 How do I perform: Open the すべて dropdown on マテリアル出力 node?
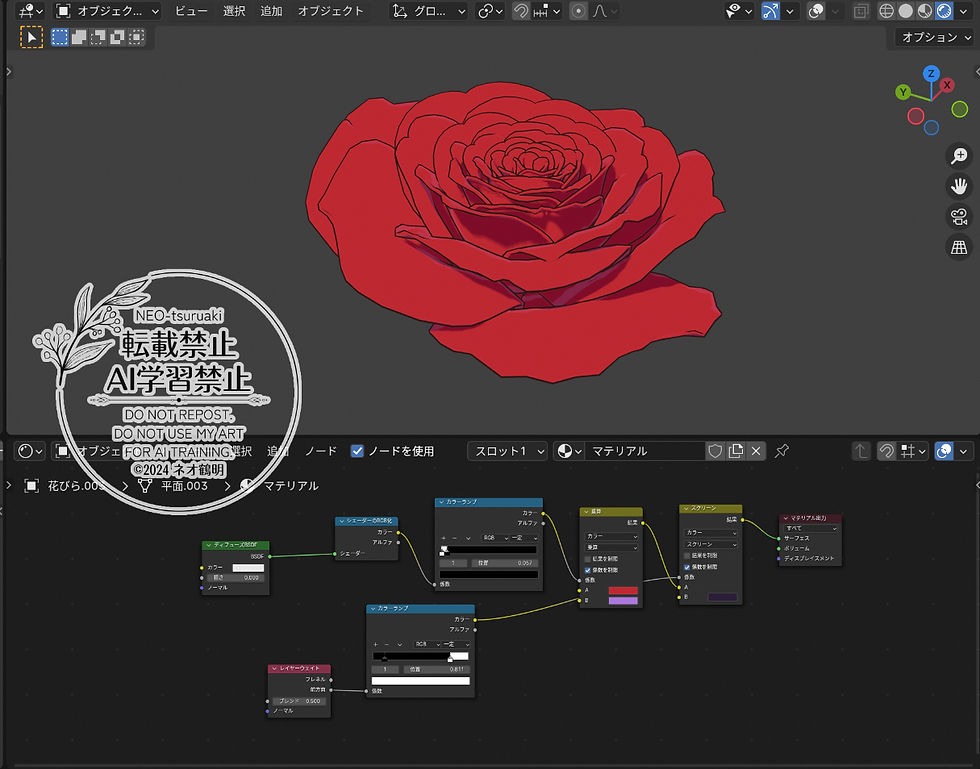(x=811, y=528)
